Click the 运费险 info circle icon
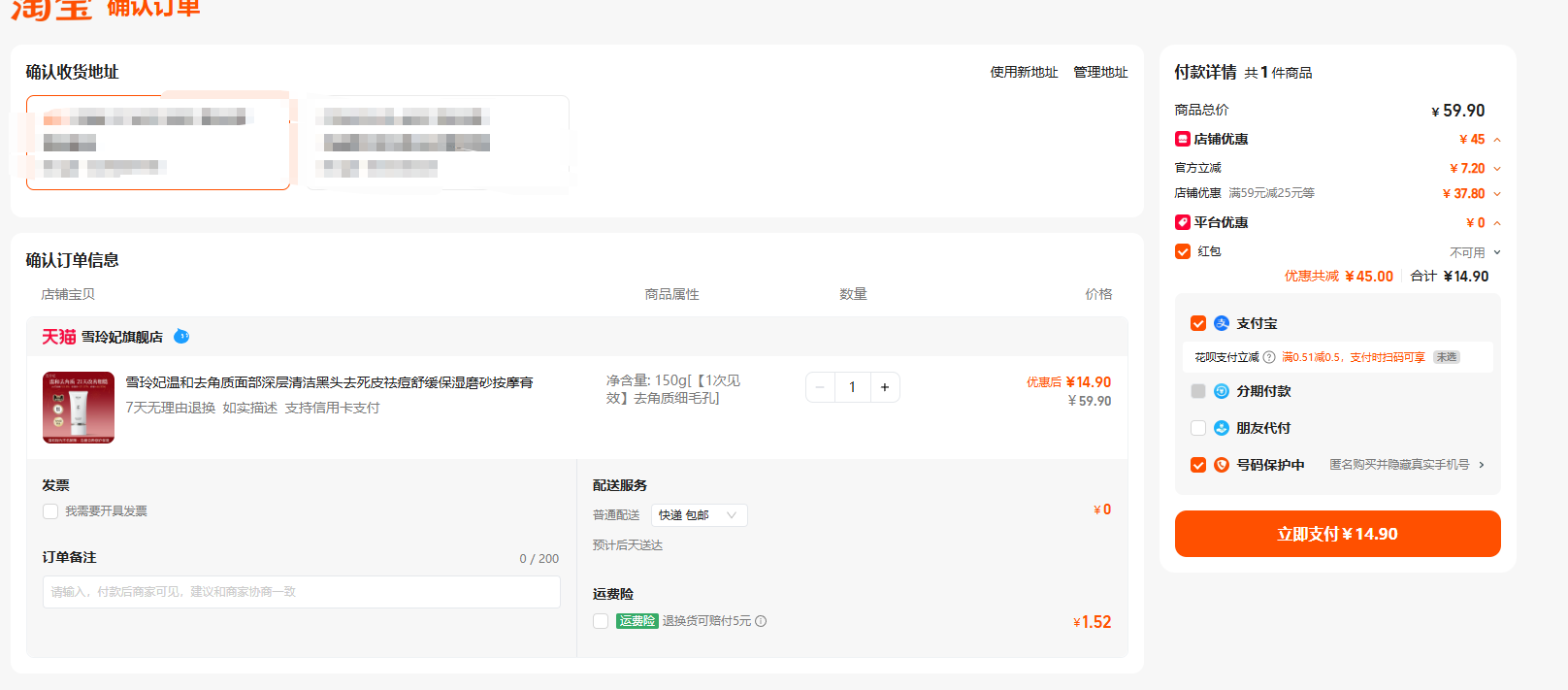Image resolution: width=1568 pixels, height=690 pixels. [x=761, y=621]
